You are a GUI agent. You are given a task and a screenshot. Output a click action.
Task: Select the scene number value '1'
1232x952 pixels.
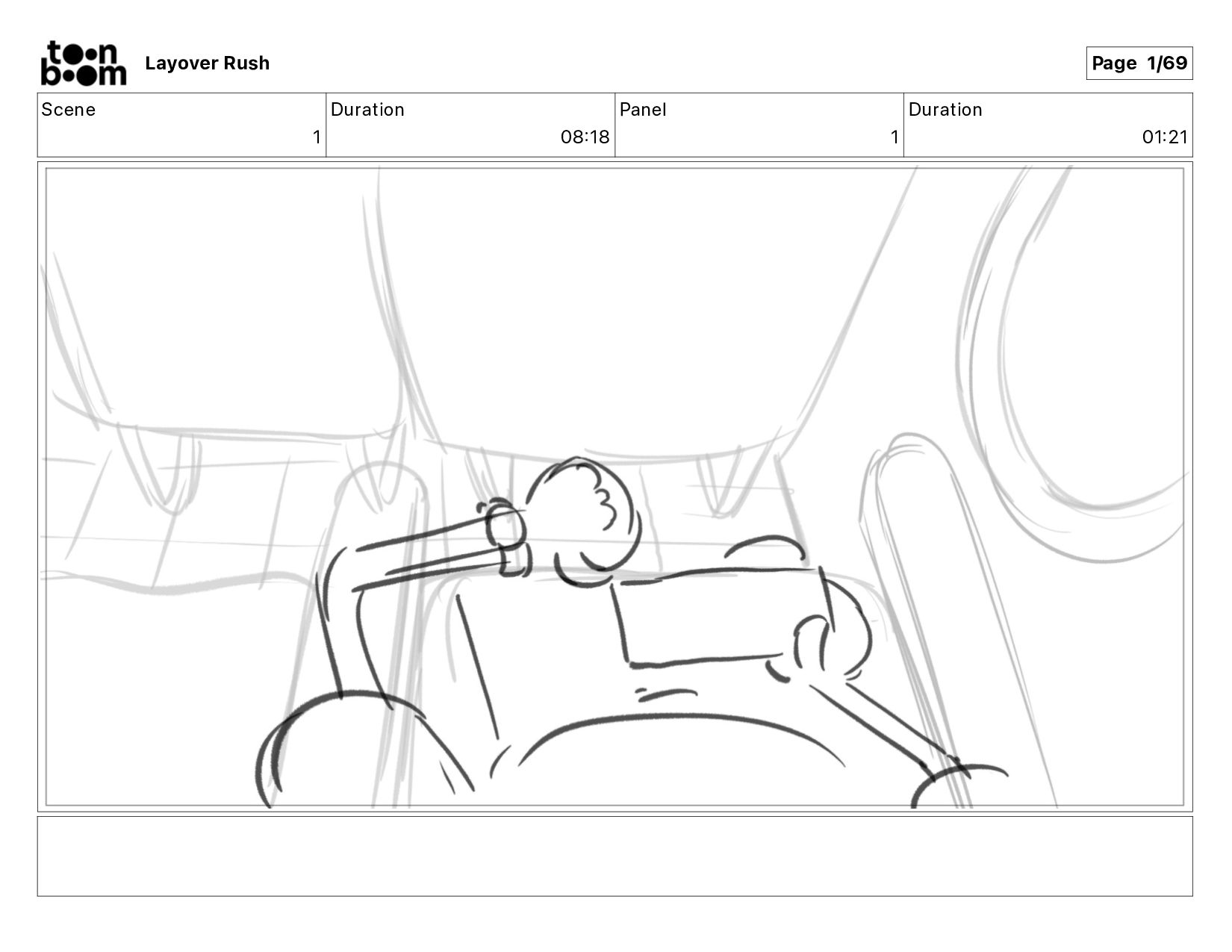(x=317, y=137)
